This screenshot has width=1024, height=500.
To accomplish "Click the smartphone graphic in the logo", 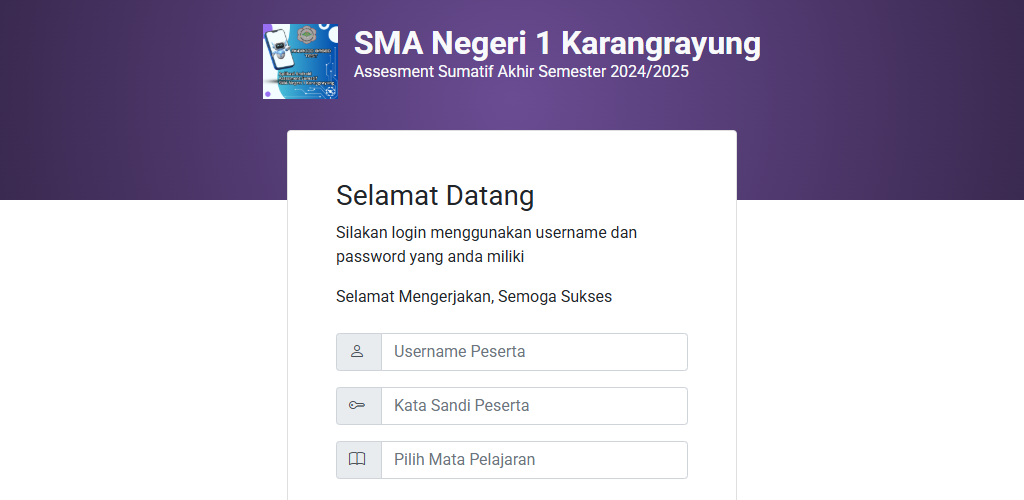I will [x=280, y=49].
